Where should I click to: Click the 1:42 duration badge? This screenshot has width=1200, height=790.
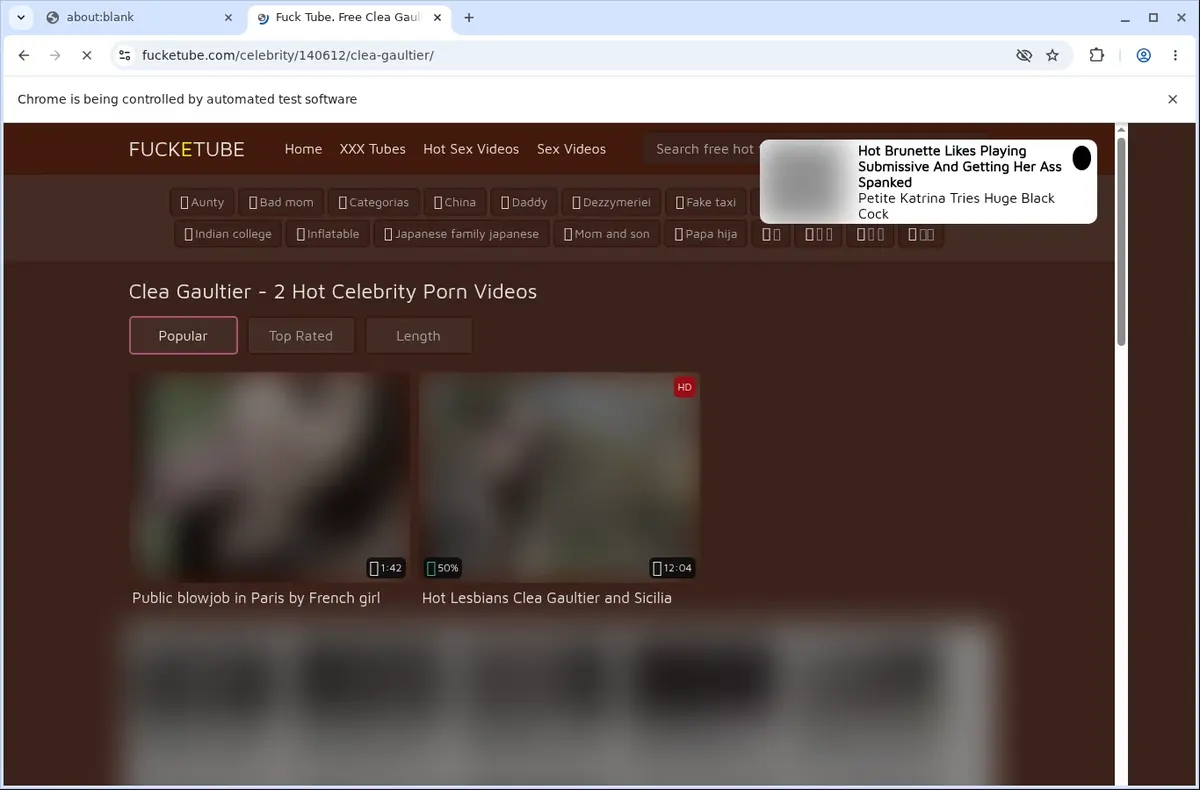[385, 568]
